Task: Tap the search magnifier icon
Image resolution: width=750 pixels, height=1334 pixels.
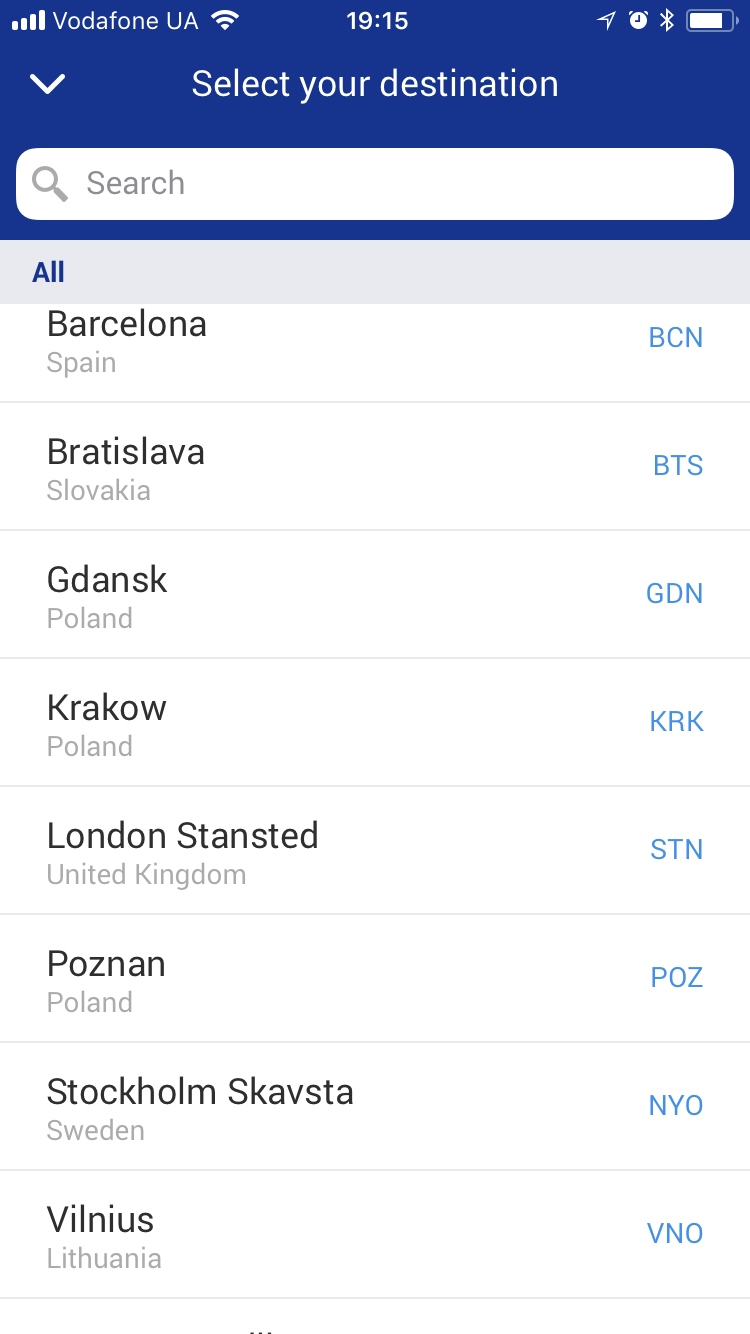Action: (49, 184)
